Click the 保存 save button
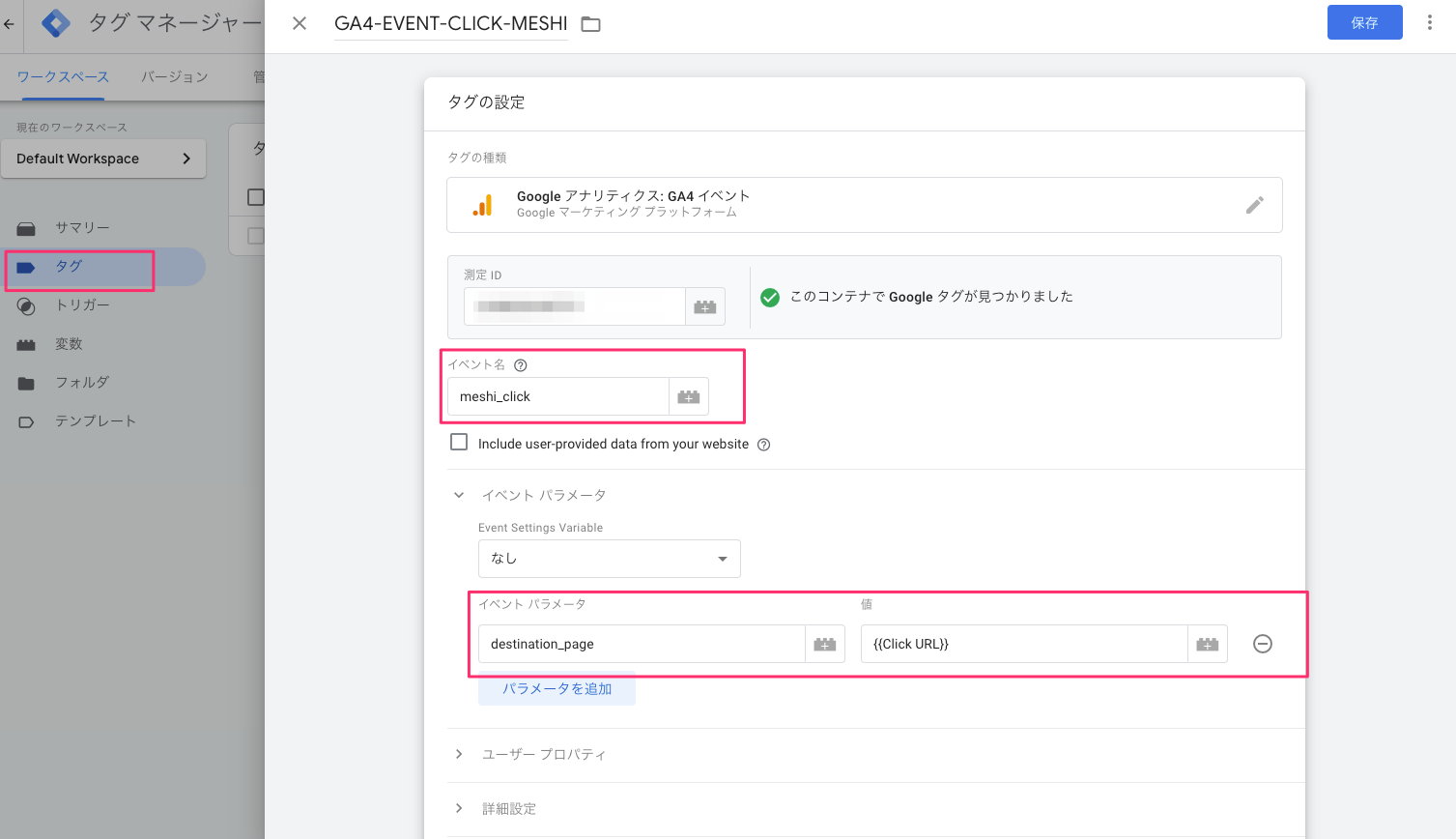This screenshot has height=839, width=1456. tap(1364, 22)
